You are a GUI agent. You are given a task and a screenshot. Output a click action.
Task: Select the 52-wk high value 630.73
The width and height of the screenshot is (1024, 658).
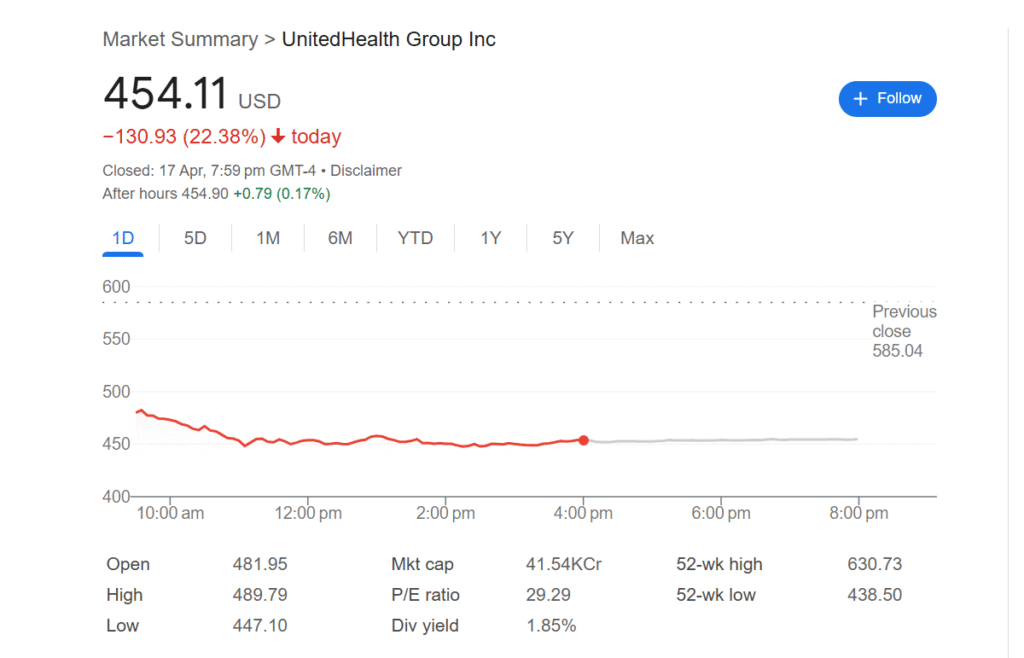click(x=875, y=564)
